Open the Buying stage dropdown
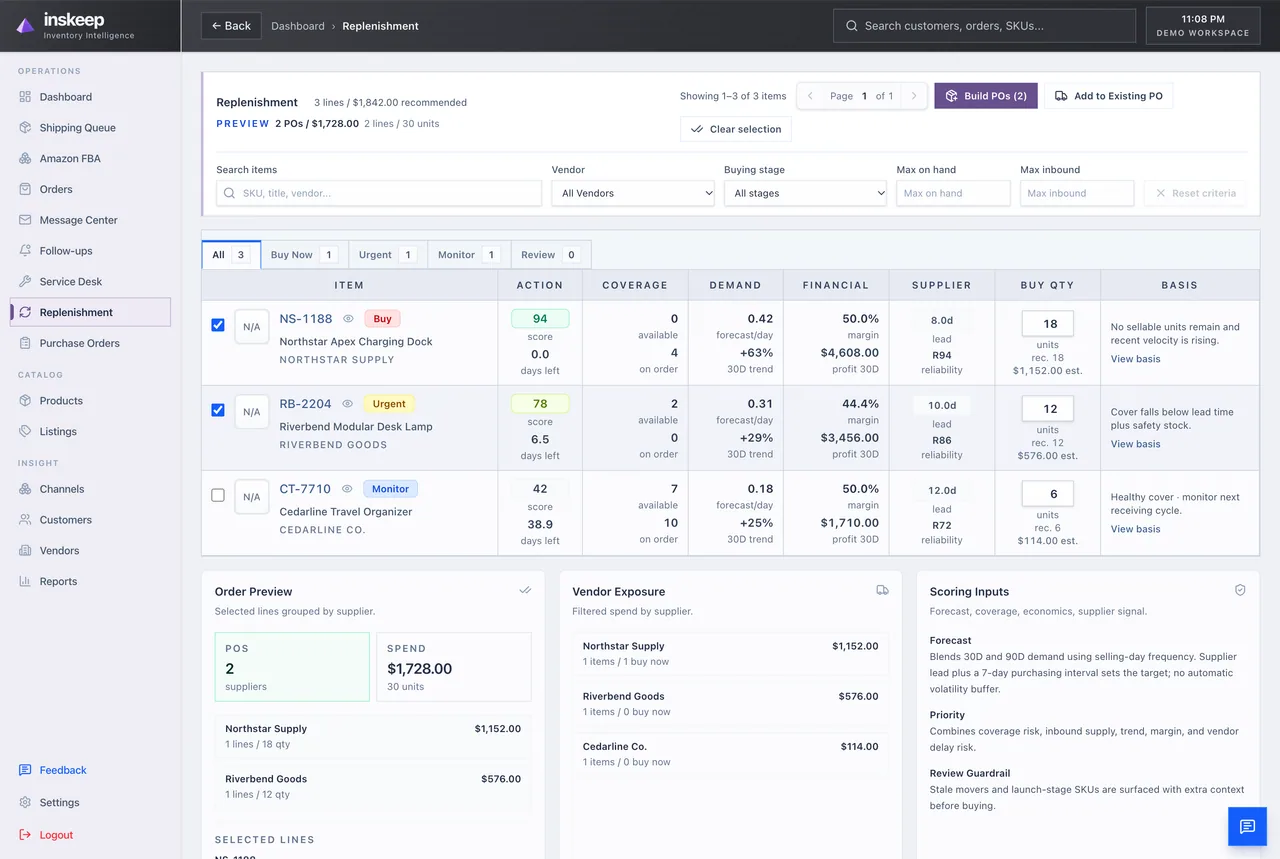This screenshot has height=859, width=1280. tap(805, 193)
